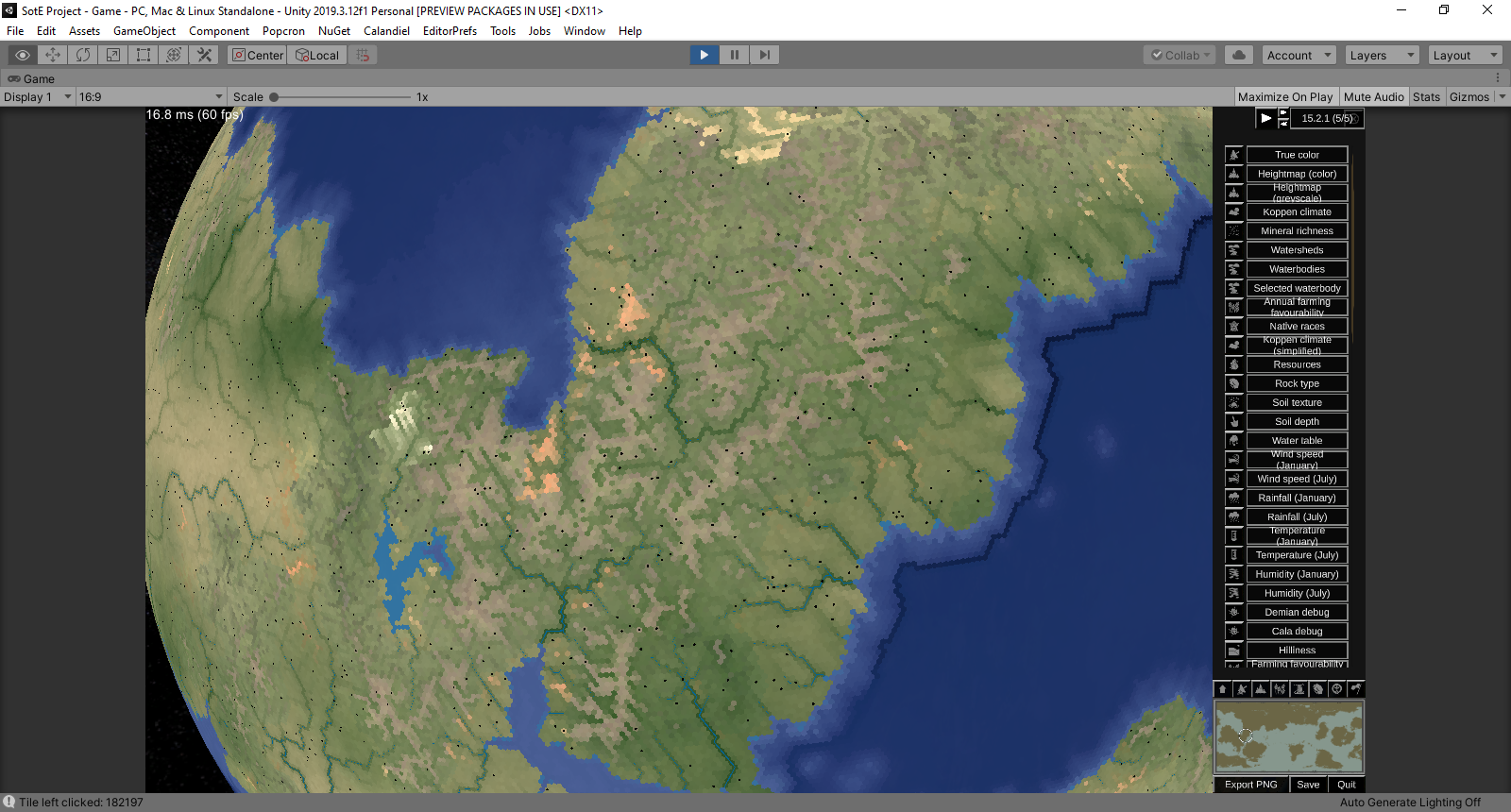Viewport: 1511px width, 812px height.
Task: Open the Layout dropdown
Action: tap(1465, 55)
